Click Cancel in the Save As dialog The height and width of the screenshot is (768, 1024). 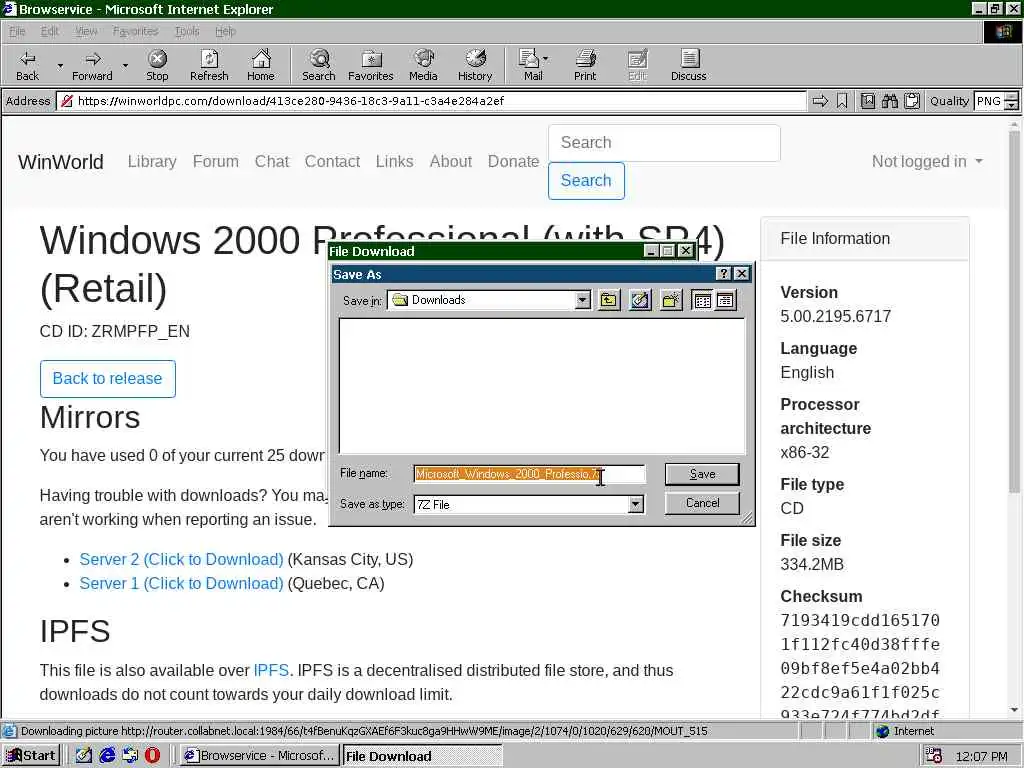click(x=702, y=503)
